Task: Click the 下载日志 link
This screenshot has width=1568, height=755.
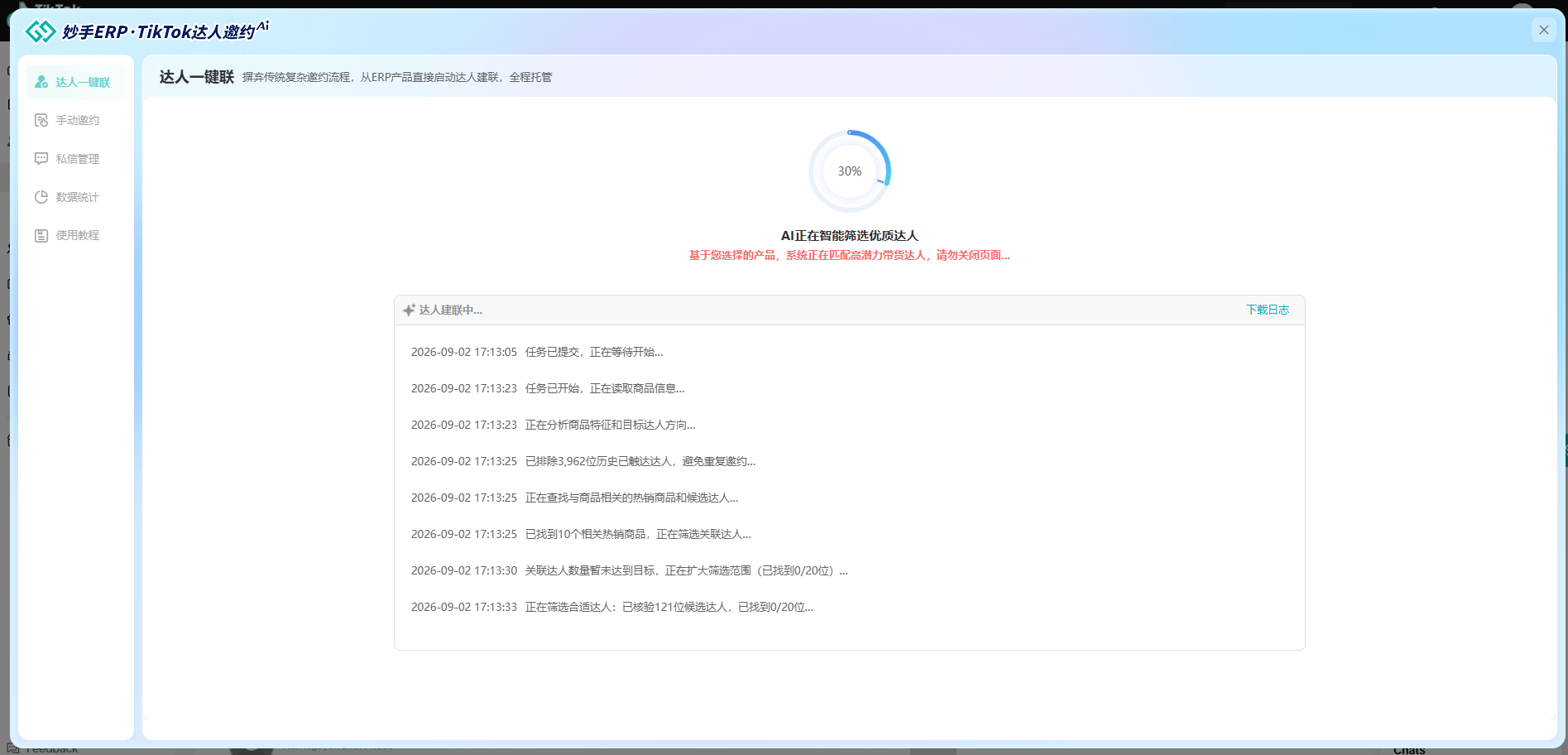Action: click(x=1268, y=310)
